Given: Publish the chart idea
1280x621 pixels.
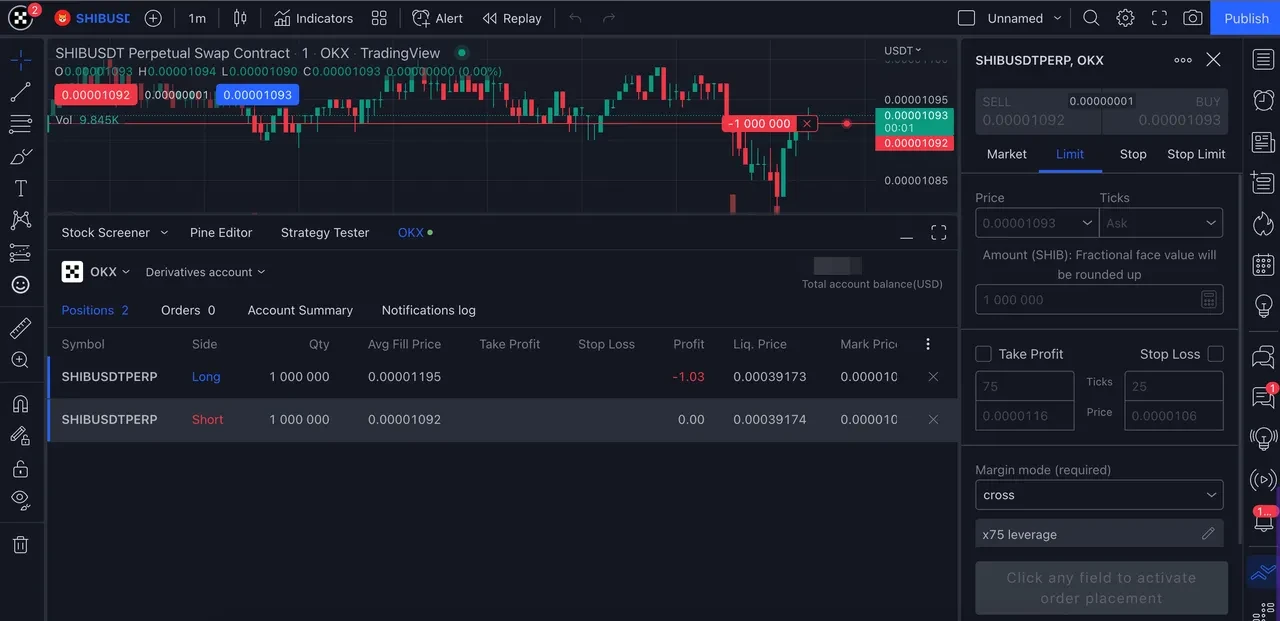Looking at the screenshot, I should [x=1246, y=18].
